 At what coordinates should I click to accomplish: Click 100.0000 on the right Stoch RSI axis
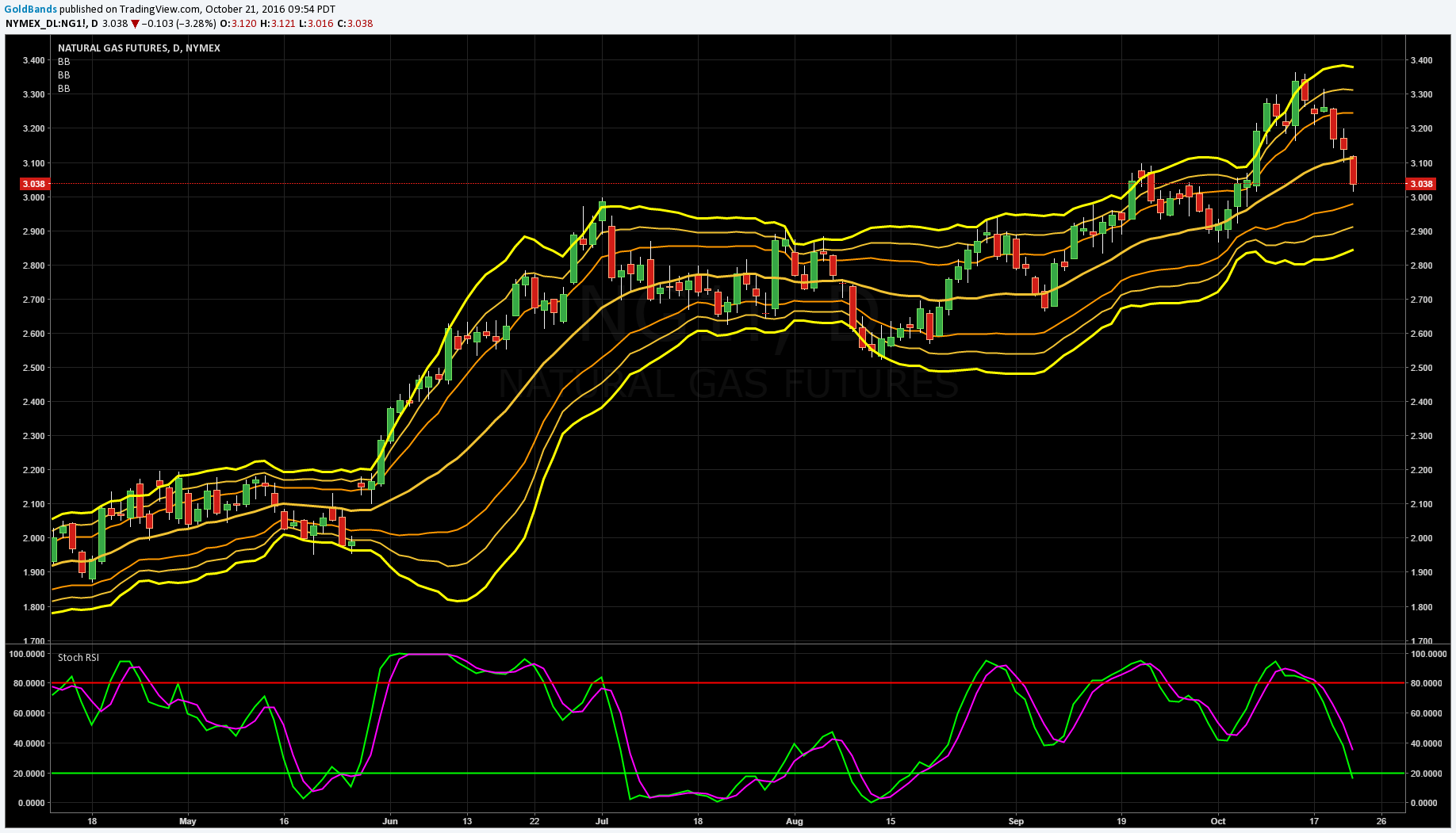1428,654
